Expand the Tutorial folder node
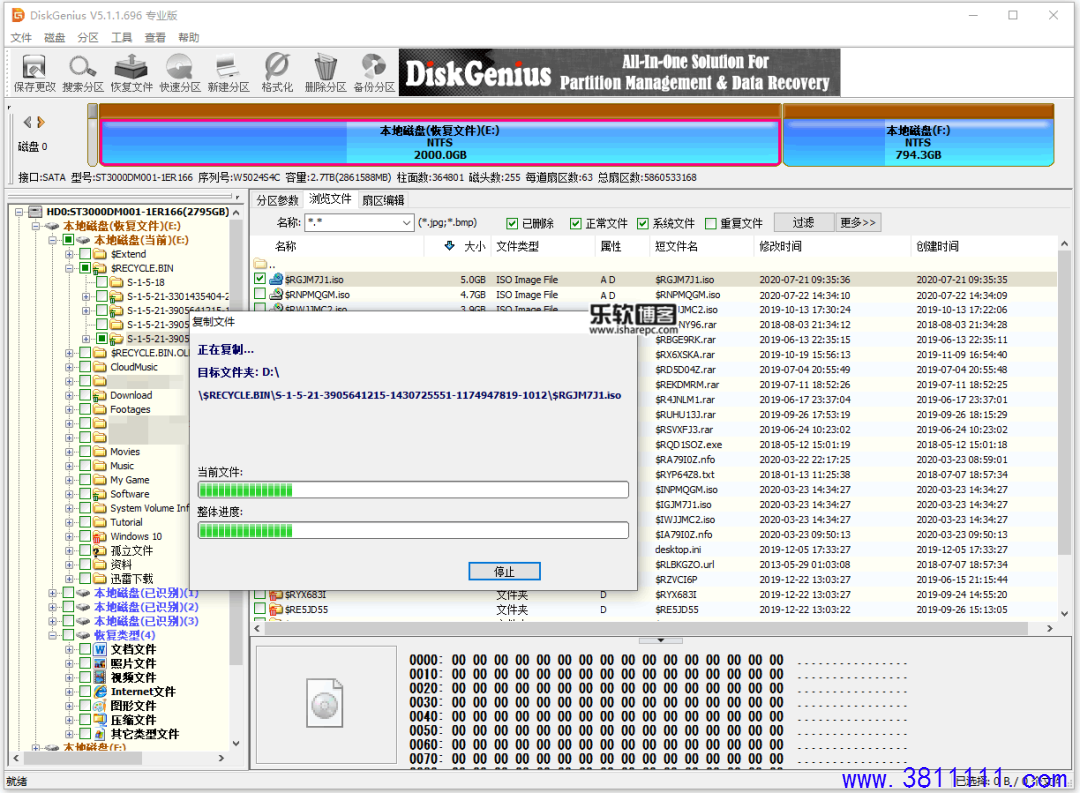Image resolution: width=1080 pixels, height=793 pixels. [70, 522]
